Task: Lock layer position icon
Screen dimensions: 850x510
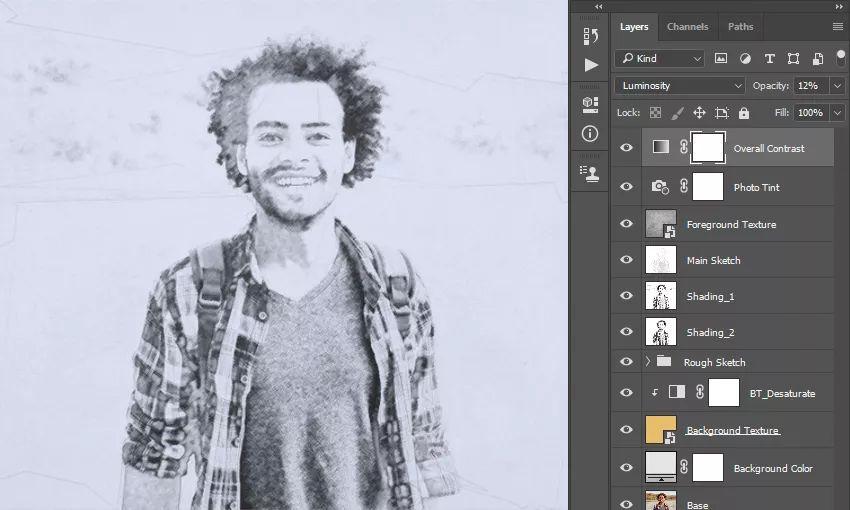Action: pyautogui.click(x=699, y=113)
